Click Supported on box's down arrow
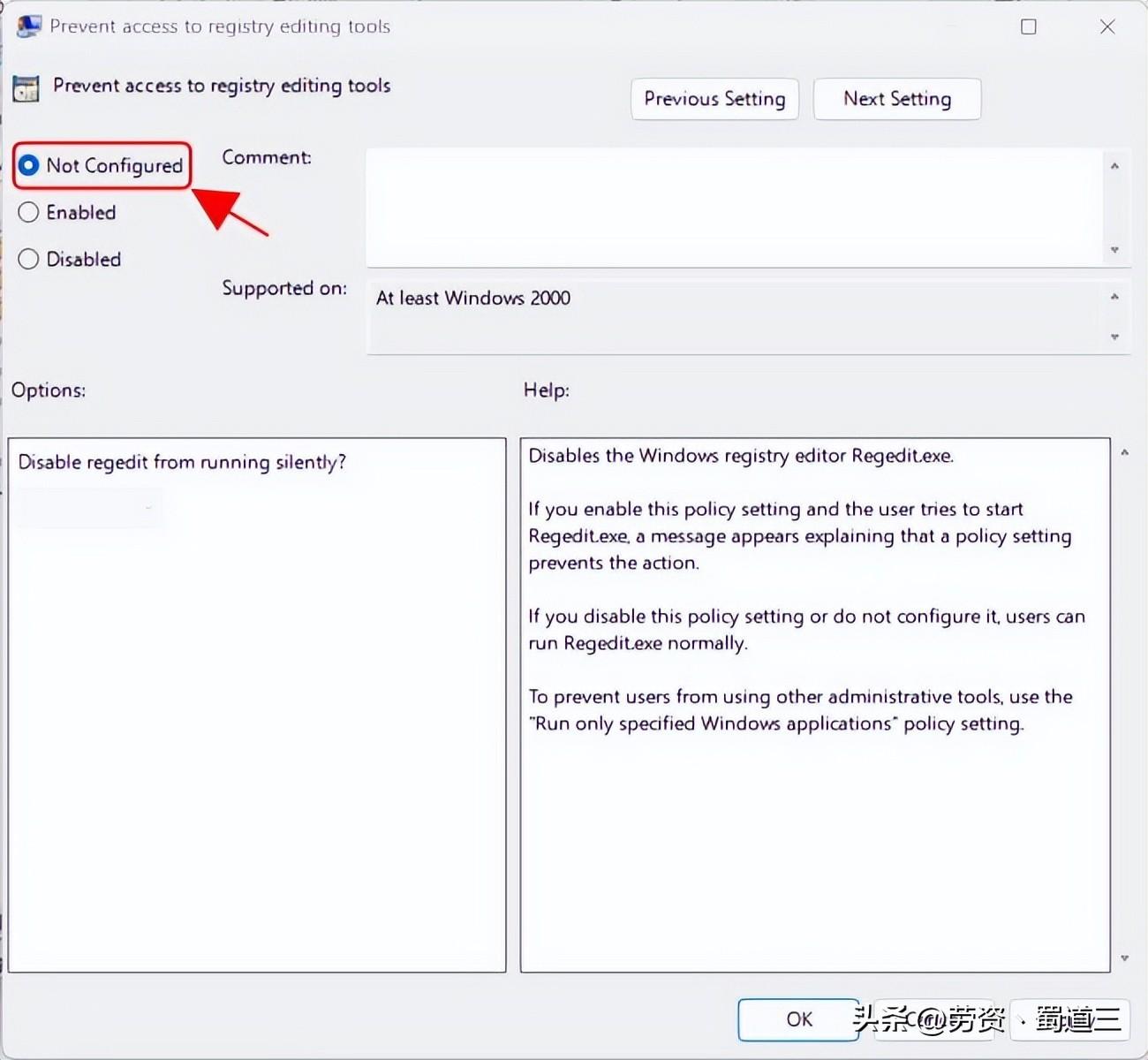Image resolution: width=1148 pixels, height=1060 pixels. [x=1114, y=337]
